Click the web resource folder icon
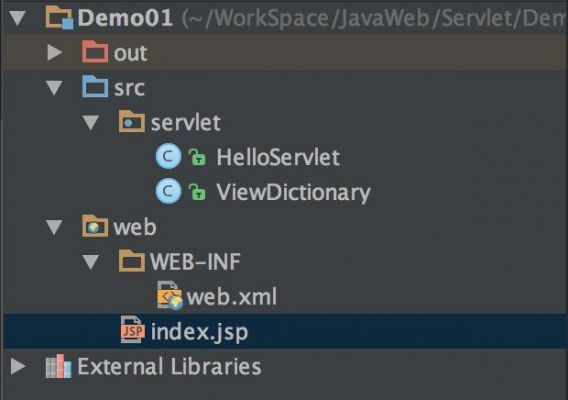Image resolution: width=568 pixels, height=400 pixels. (x=95, y=226)
